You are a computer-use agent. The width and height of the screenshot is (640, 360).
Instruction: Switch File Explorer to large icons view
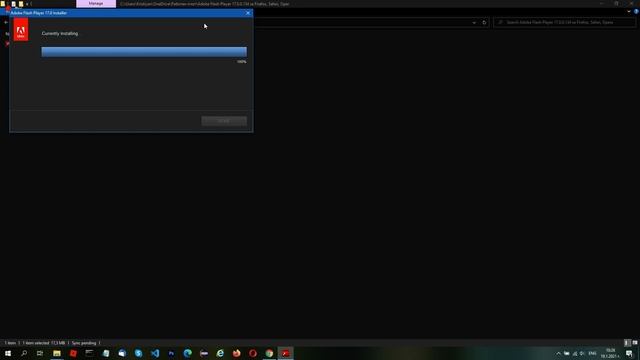tap(635, 343)
